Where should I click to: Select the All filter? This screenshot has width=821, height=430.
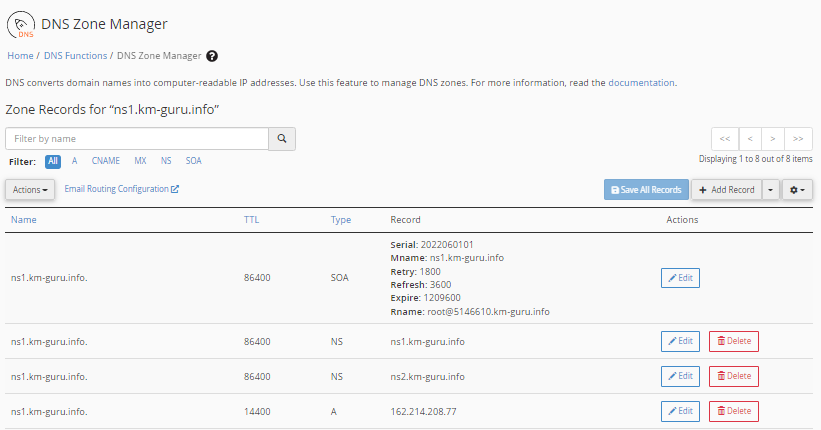point(53,160)
